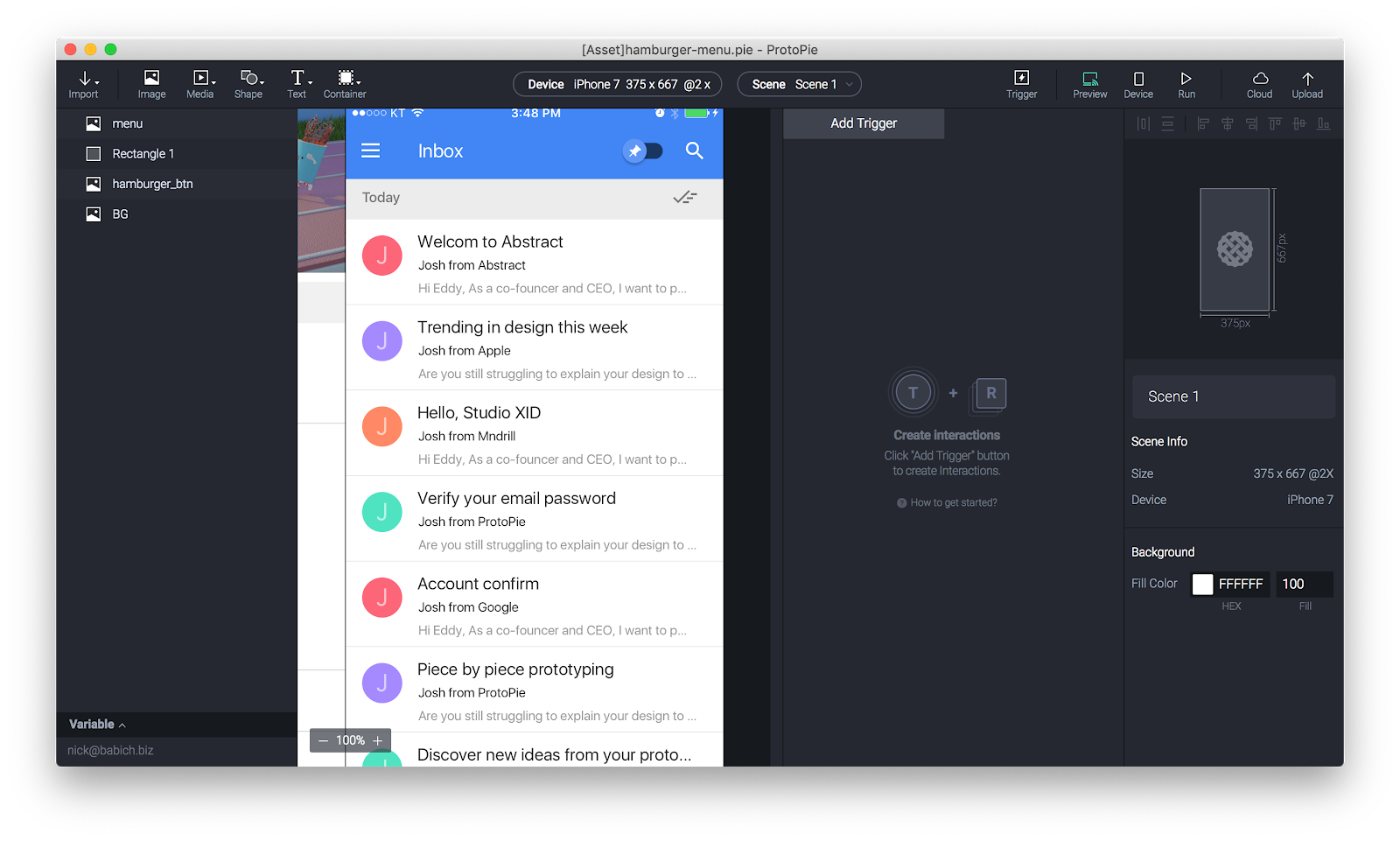The width and height of the screenshot is (1400, 841).
Task: Open the Container tool menu
Action: pyautogui.click(x=345, y=84)
